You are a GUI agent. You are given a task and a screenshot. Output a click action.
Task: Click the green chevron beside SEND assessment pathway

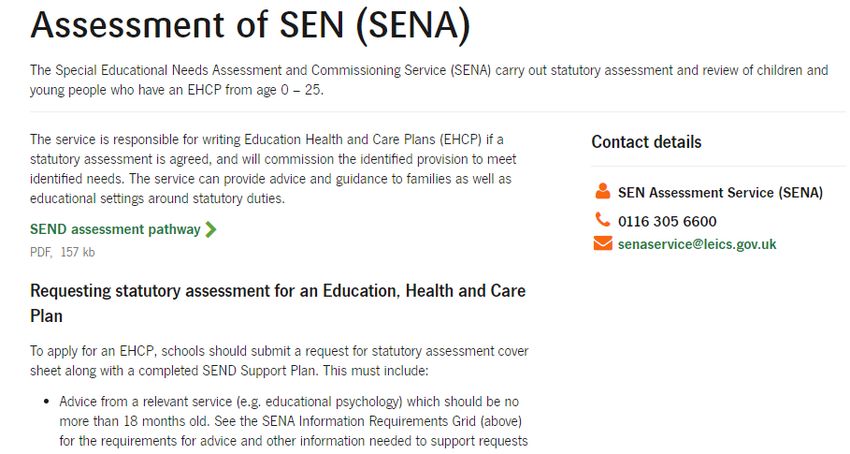click(211, 229)
